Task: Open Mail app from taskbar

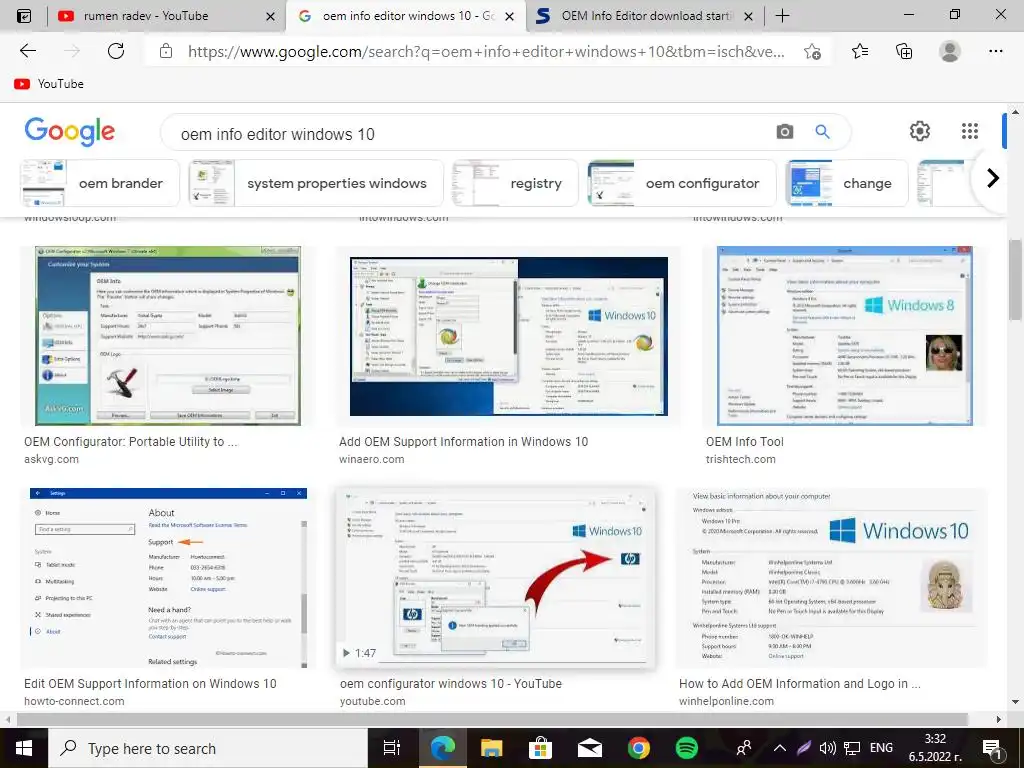Action: (589, 748)
